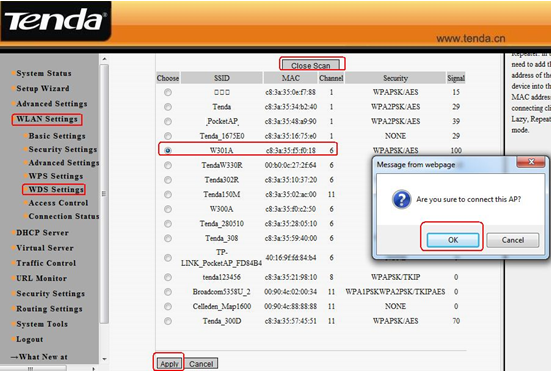551x371 pixels.
Task: Select the Tenda_1675E0 radio button
Action: [x=168, y=136]
